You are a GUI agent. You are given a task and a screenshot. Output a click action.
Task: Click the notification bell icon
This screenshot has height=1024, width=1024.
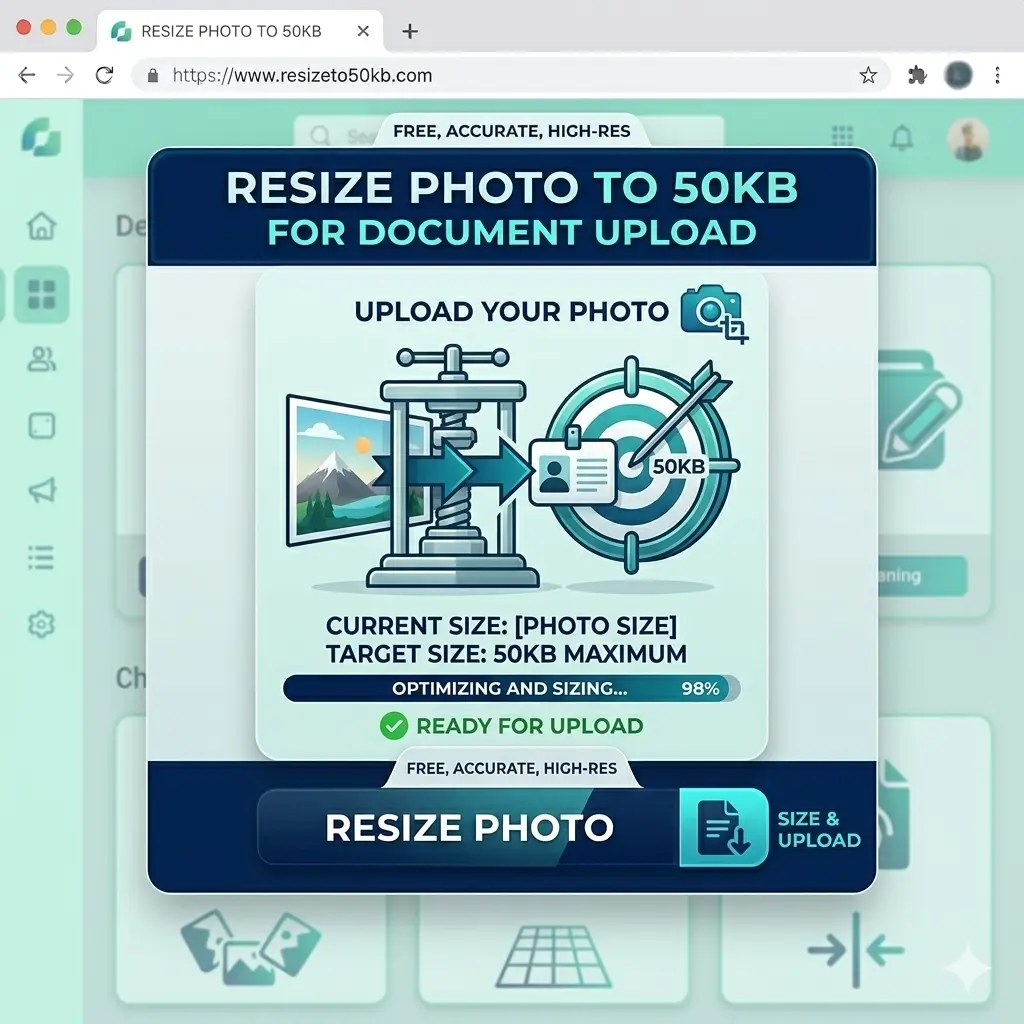[902, 137]
